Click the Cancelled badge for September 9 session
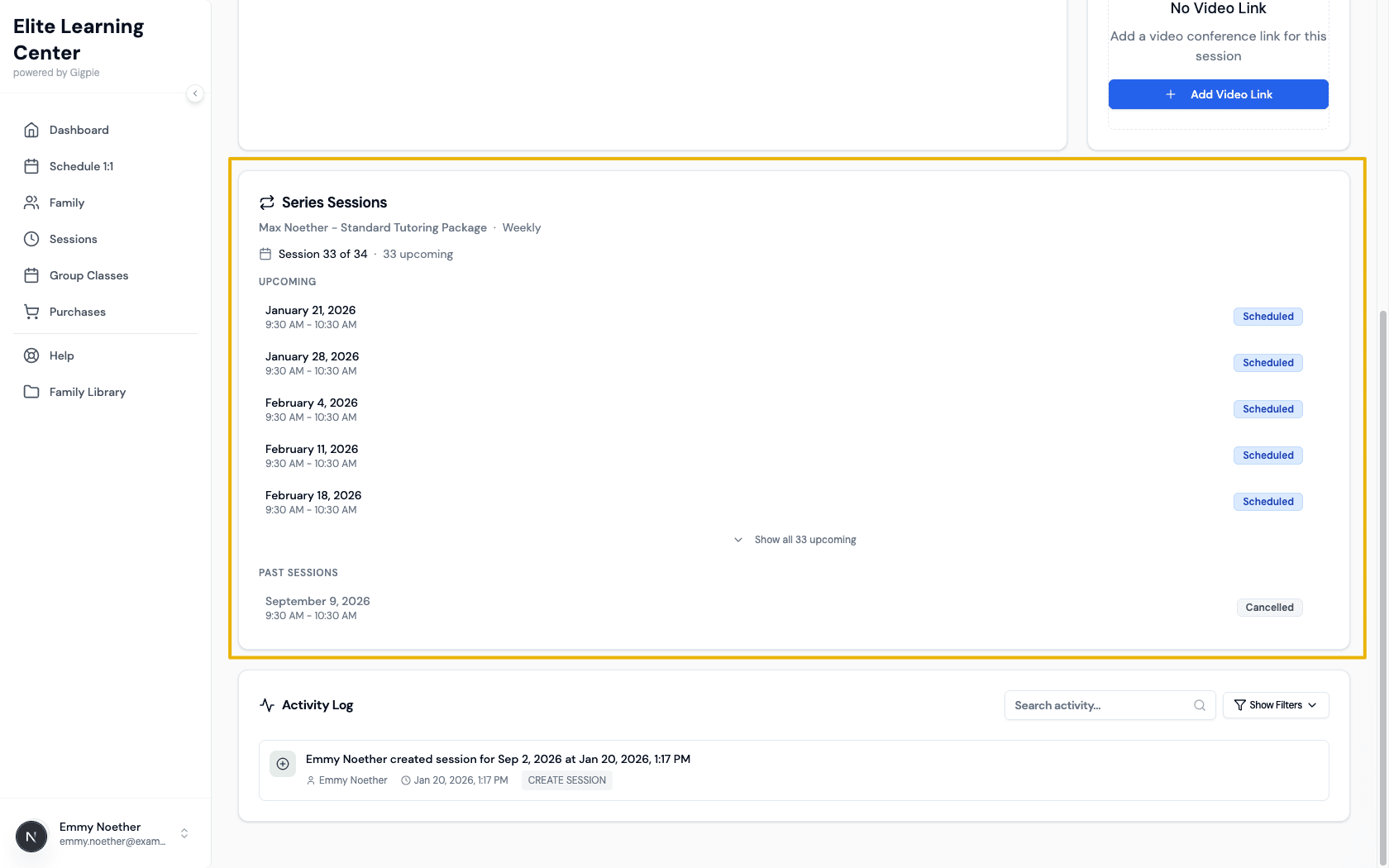This screenshot has width=1389, height=868. point(1269,607)
